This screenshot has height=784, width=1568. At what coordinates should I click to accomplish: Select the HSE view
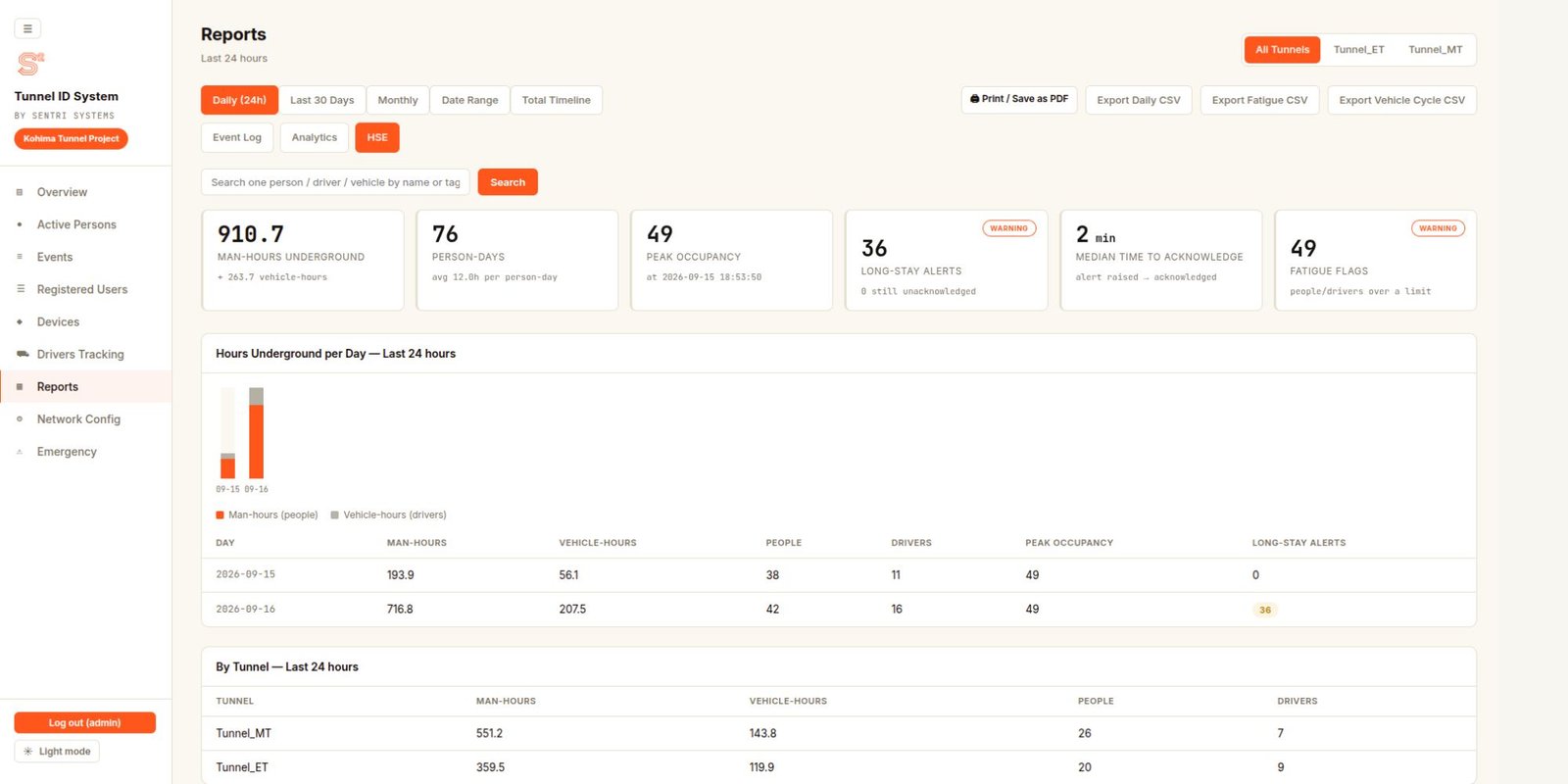[377, 137]
